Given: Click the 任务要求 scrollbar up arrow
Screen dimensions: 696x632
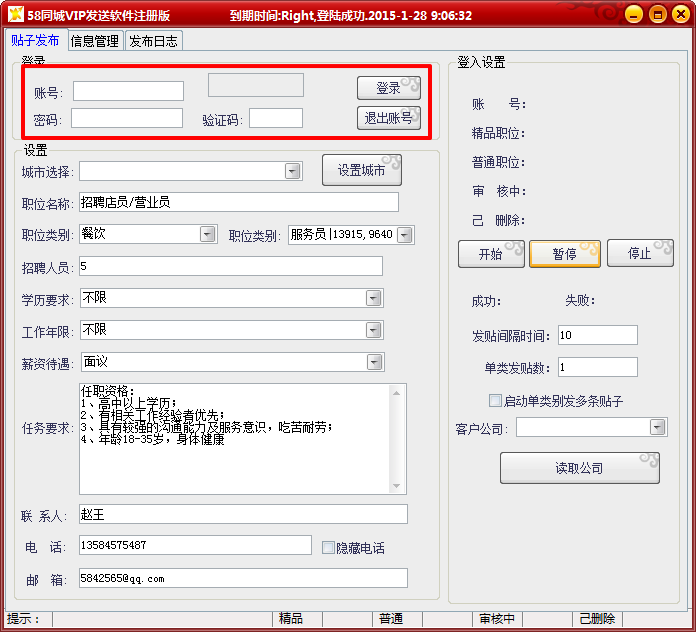Looking at the screenshot, I should point(396,393).
